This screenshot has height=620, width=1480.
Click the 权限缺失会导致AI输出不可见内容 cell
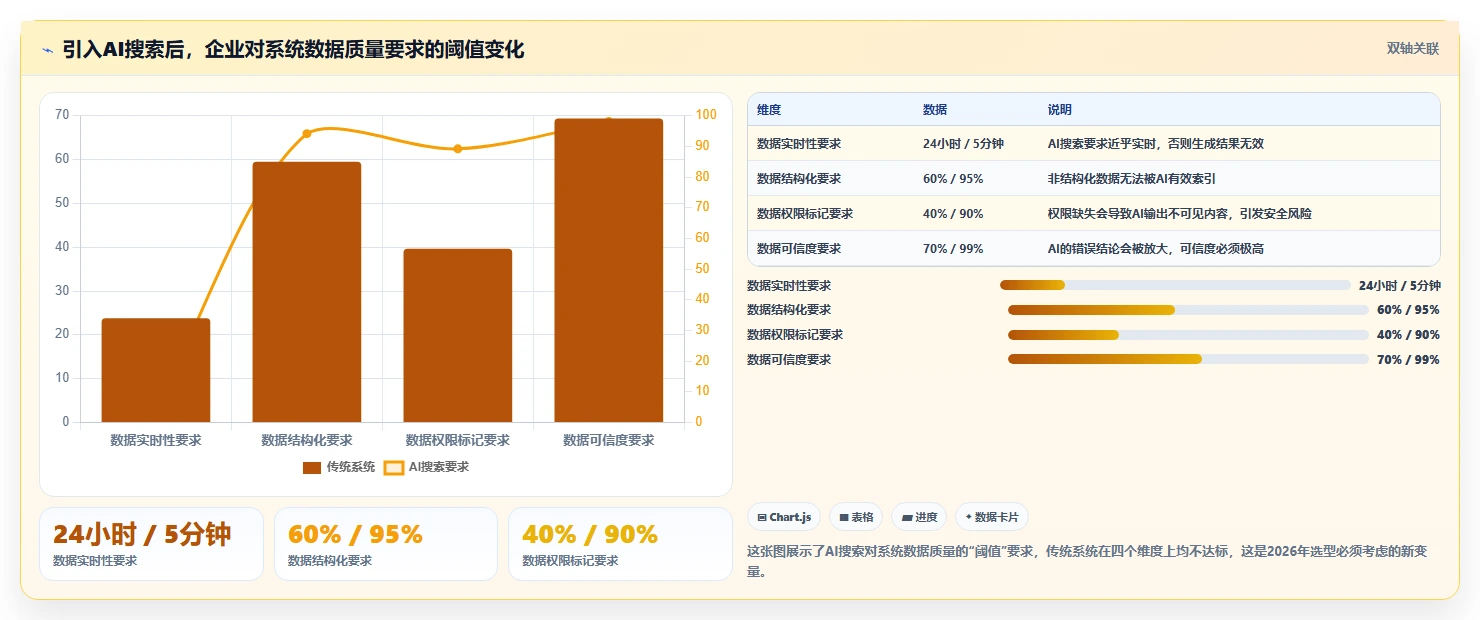click(x=1179, y=214)
